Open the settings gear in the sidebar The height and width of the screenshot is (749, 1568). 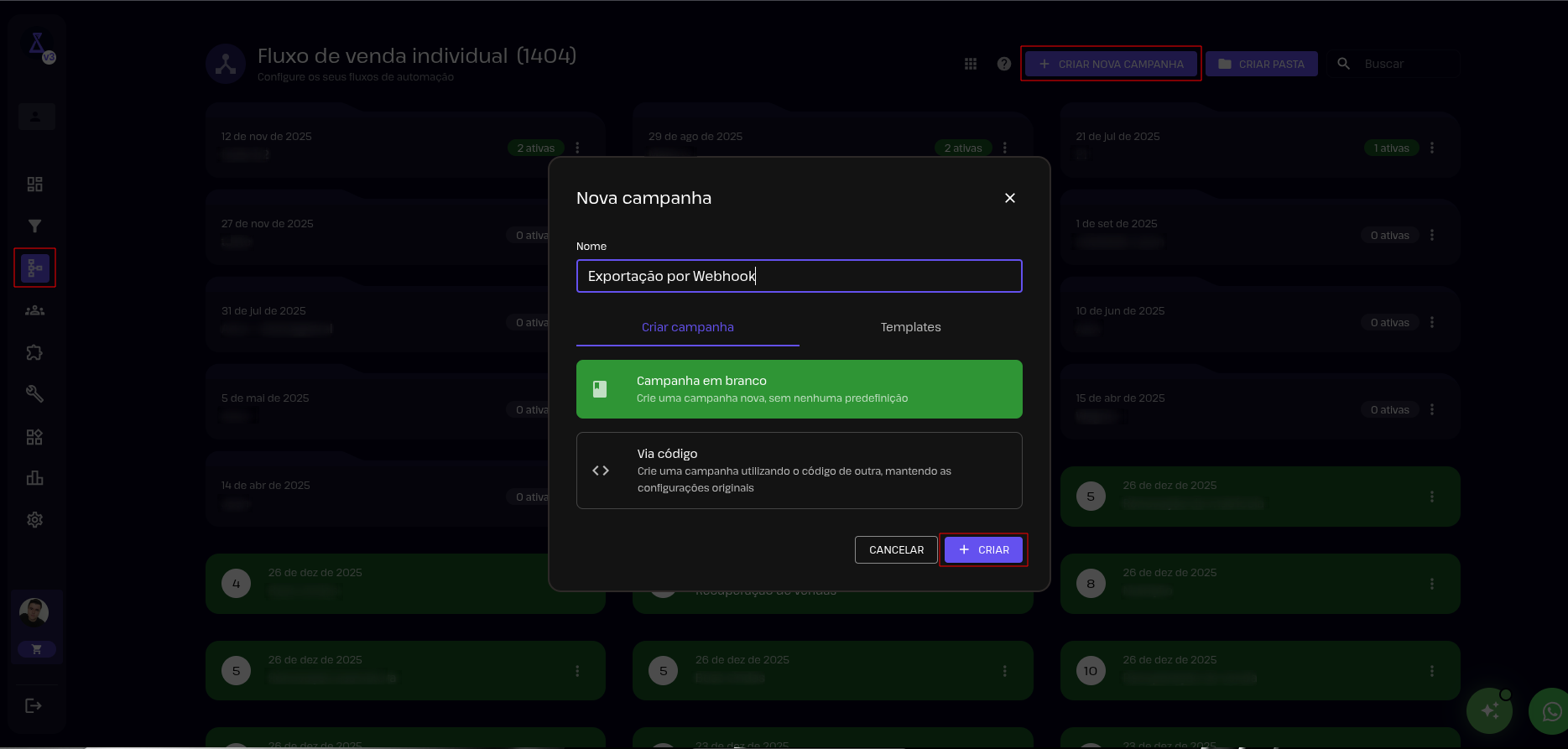(34, 520)
